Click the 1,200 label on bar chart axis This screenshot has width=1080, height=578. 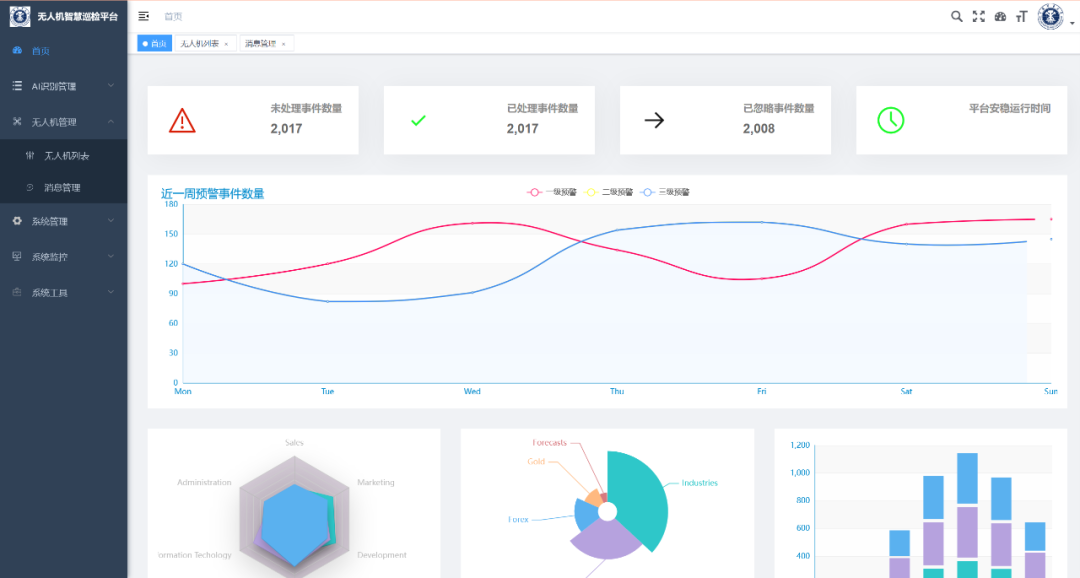pos(800,445)
